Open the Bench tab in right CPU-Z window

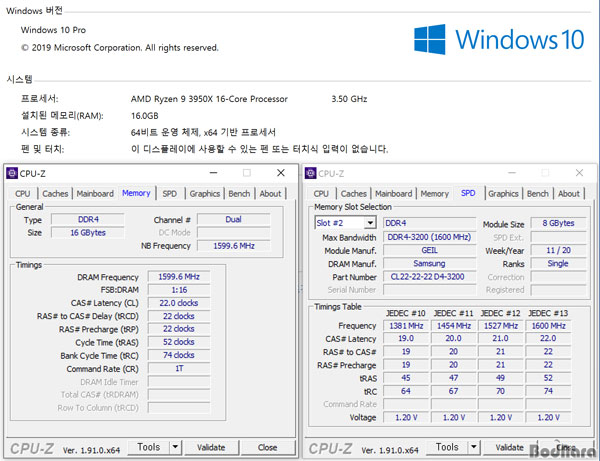coord(538,194)
